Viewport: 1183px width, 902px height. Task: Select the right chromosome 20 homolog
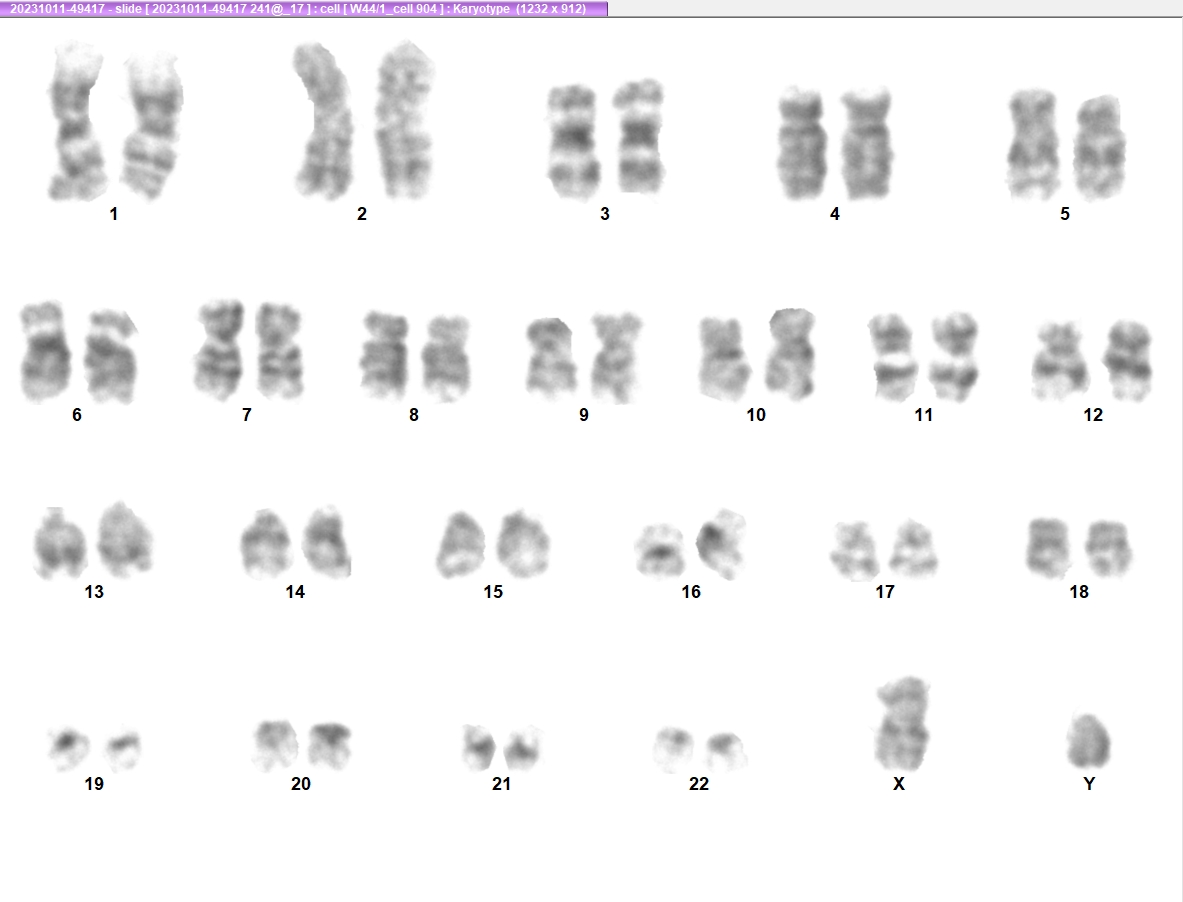click(330, 746)
